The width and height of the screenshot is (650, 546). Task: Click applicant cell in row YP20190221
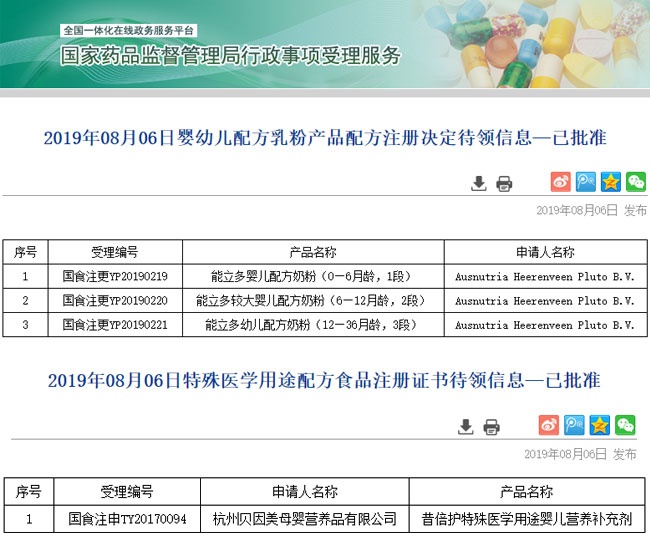[x=546, y=324]
